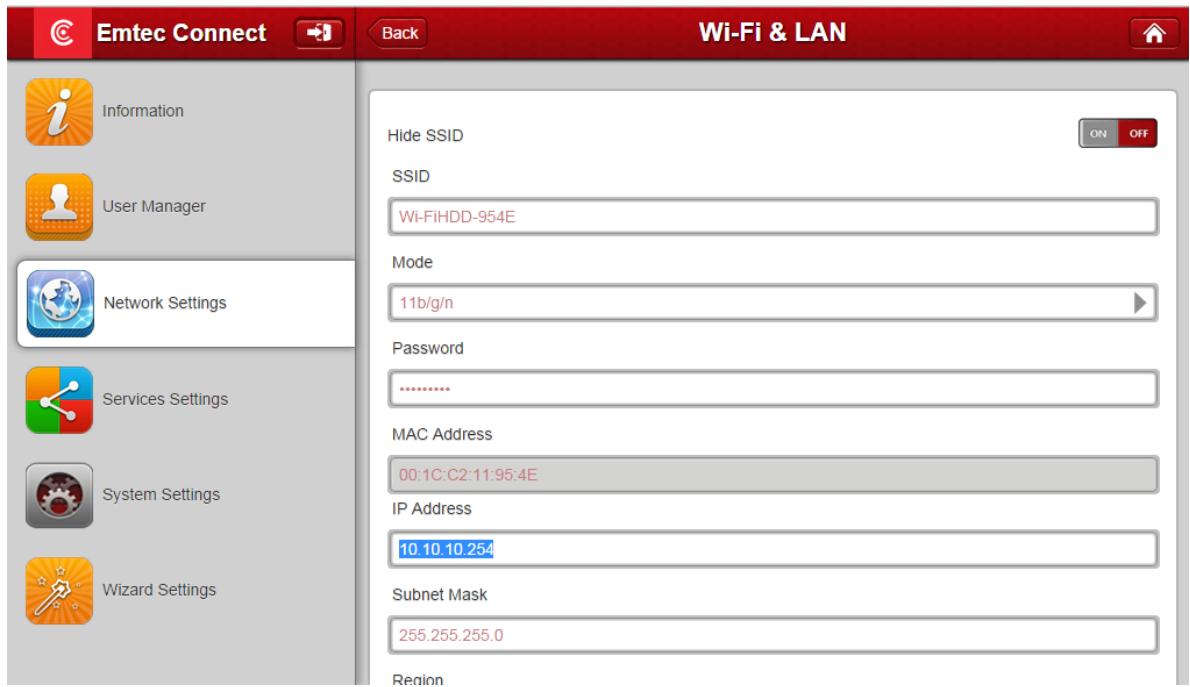Click the Wi-Fi & LAN page title
This screenshot has height=687, width=1190.
click(x=772, y=32)
